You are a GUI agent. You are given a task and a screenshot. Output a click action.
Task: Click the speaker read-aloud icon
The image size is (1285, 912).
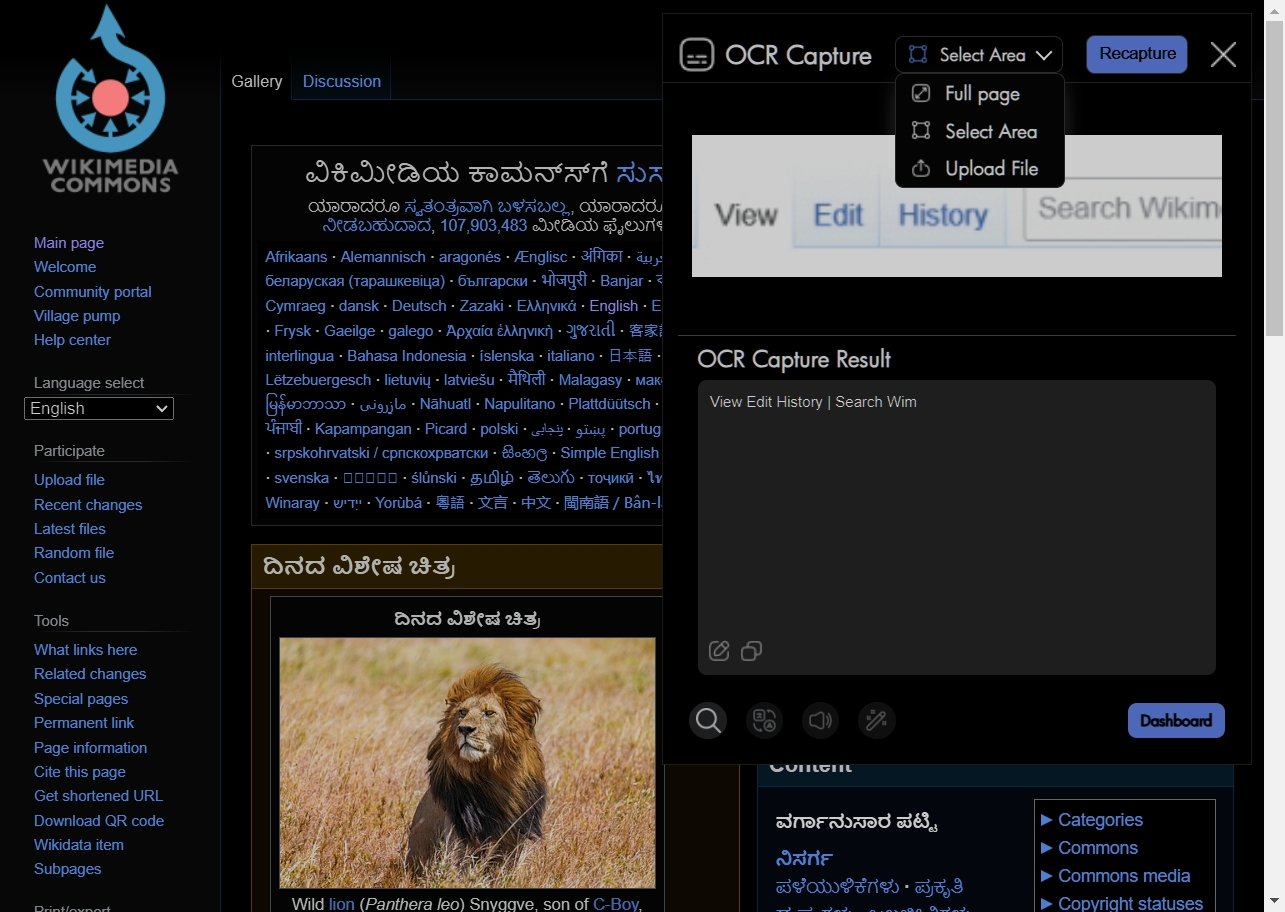[x=820, y=720]
